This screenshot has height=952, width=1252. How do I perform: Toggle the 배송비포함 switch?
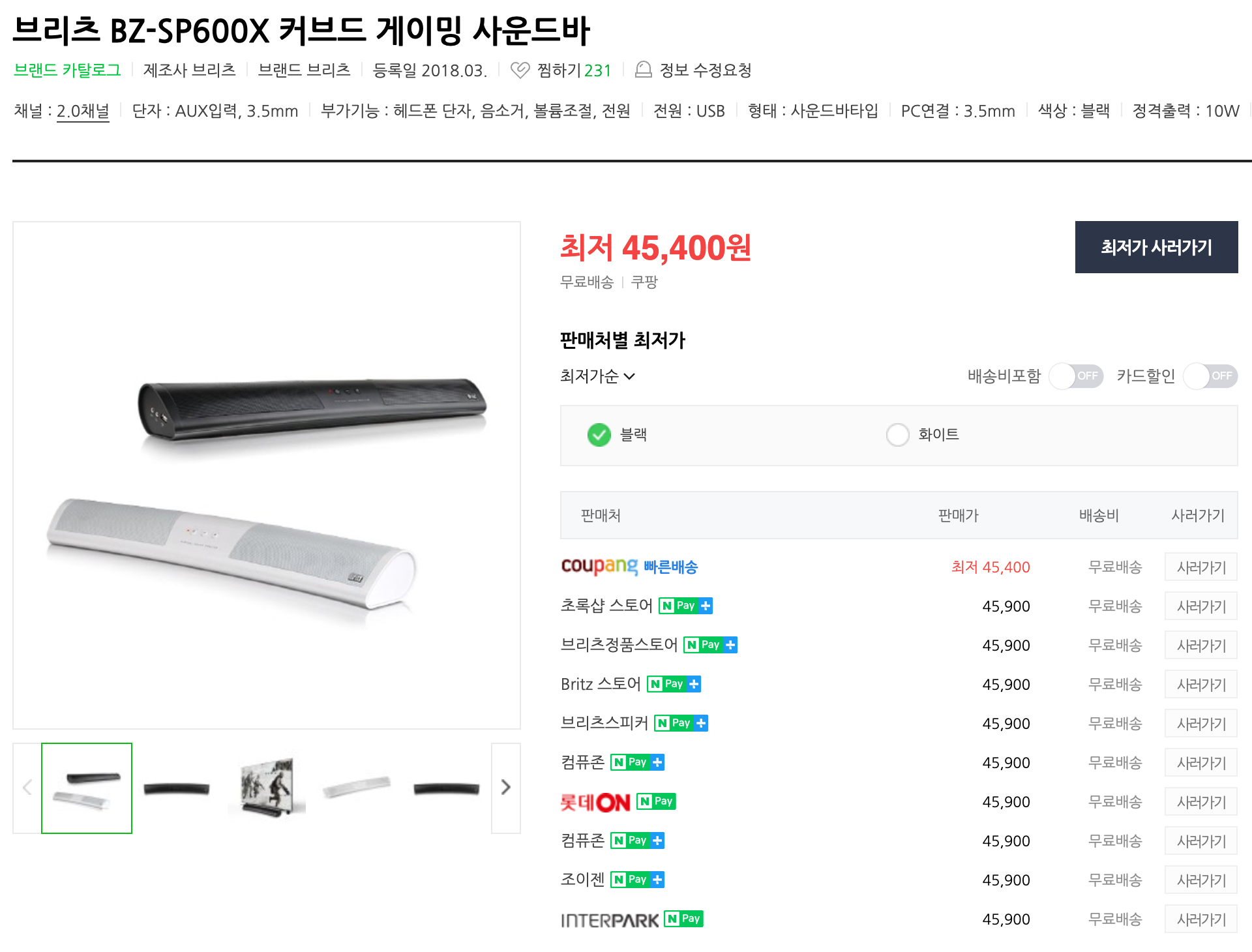click(1076, 376)
